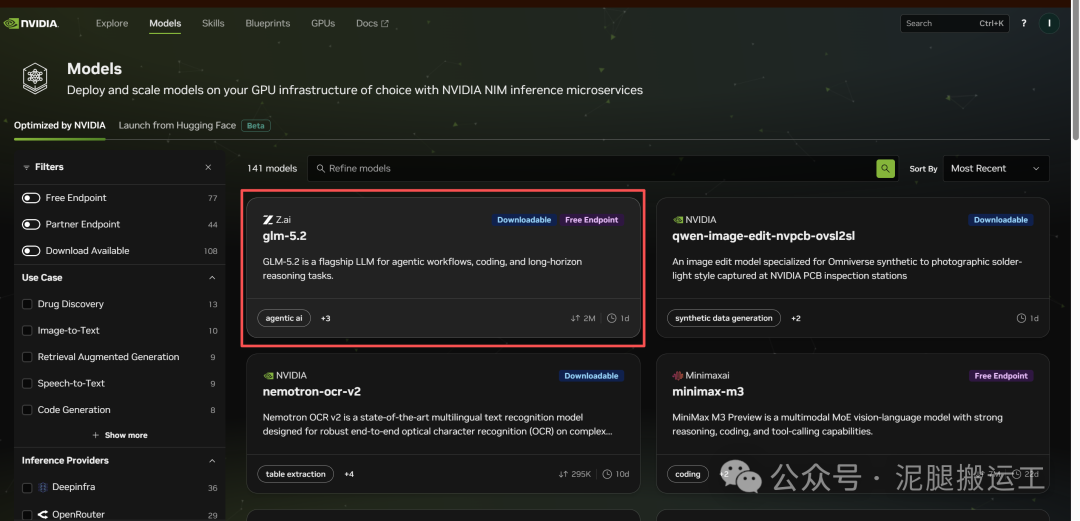Show more use case filters

click(120, 436)
